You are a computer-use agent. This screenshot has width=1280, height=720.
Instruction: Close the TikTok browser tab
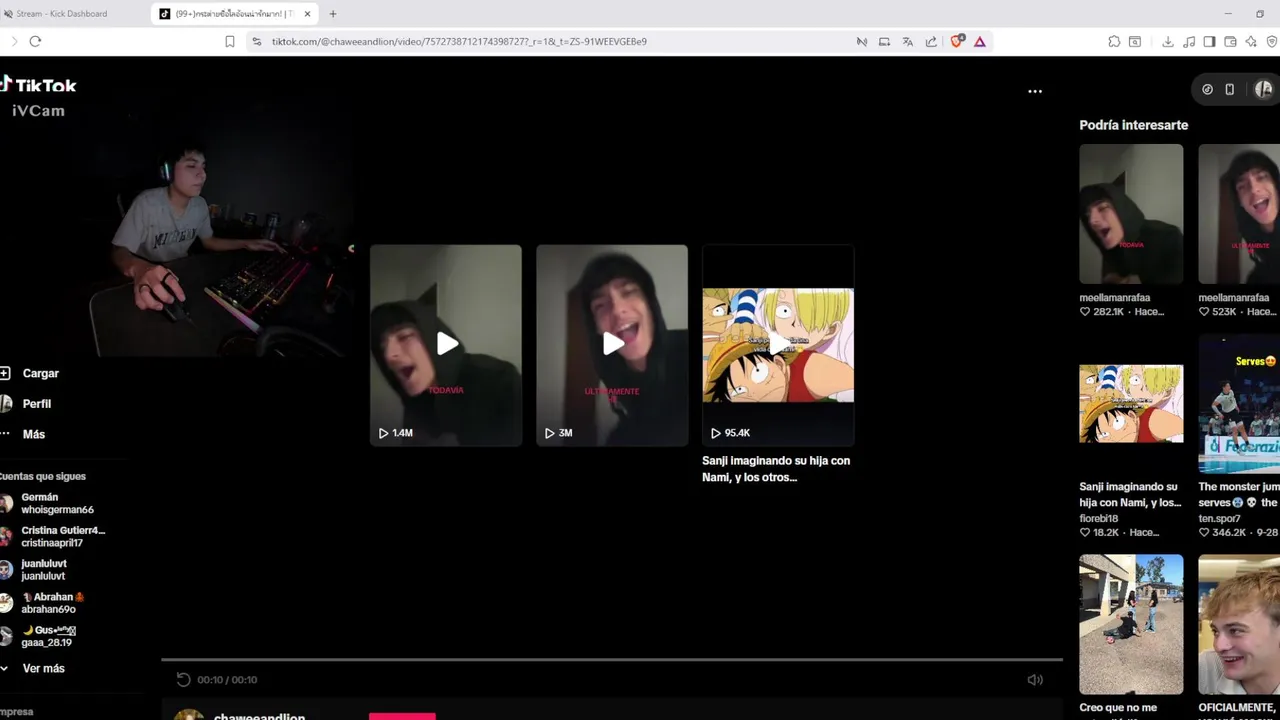pyautogui.click(x=308, y=14)
